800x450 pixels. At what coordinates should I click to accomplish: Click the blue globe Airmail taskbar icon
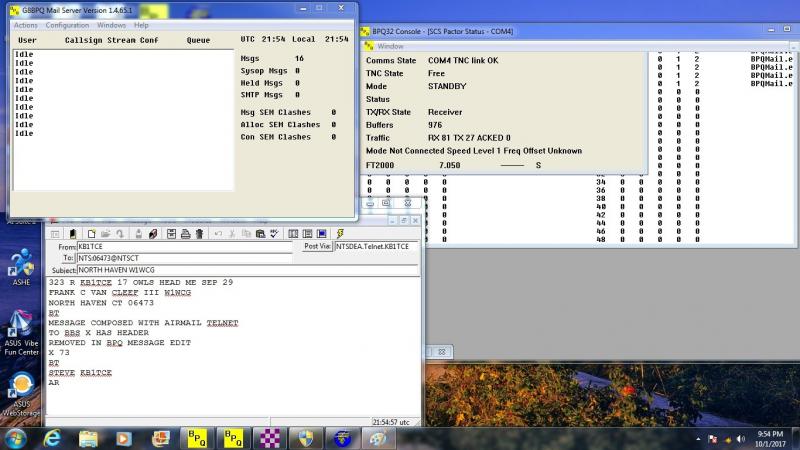(342, 439)
